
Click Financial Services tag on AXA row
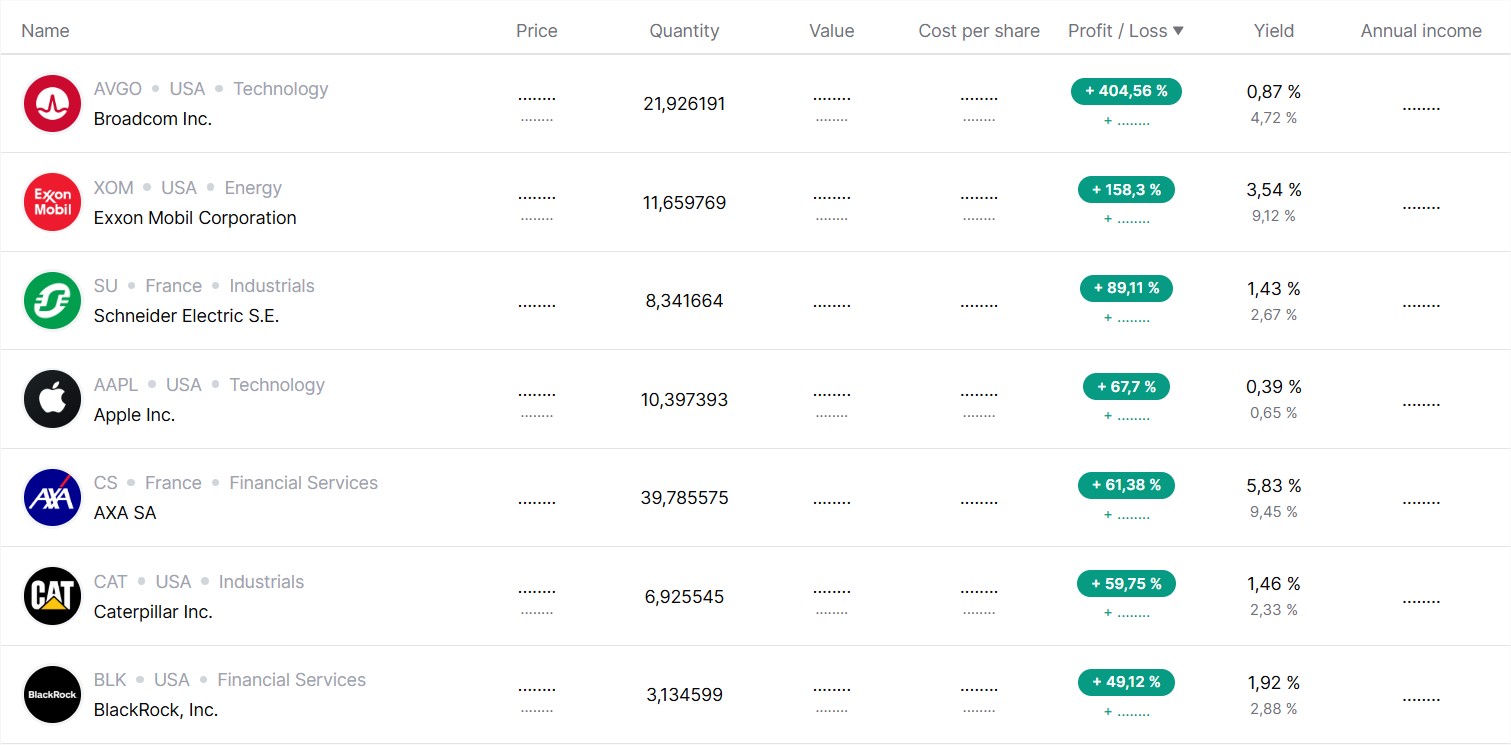tap(304, 483)
